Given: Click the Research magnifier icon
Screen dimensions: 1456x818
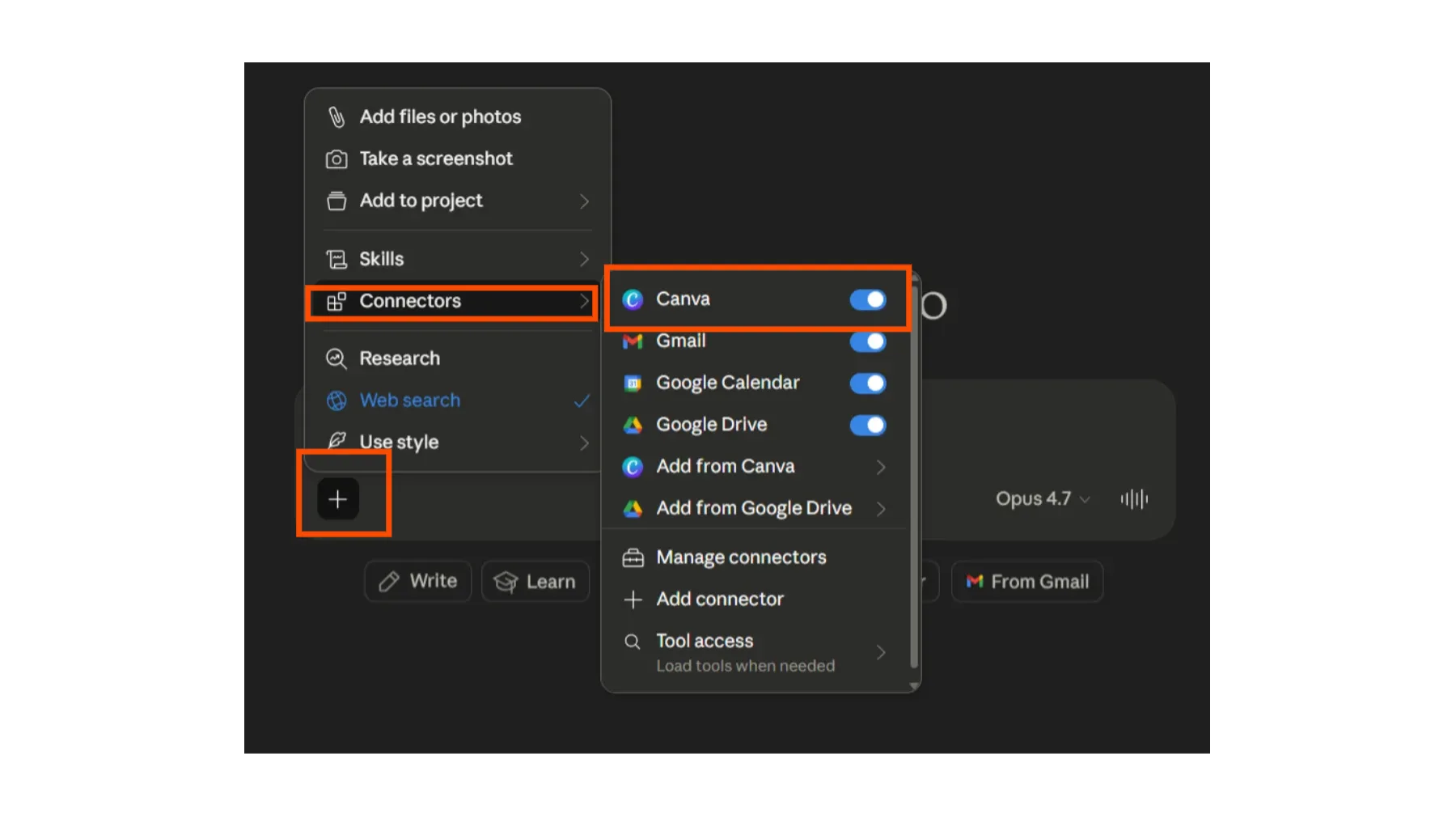Looking at the screenshot, I should [336, 358].
